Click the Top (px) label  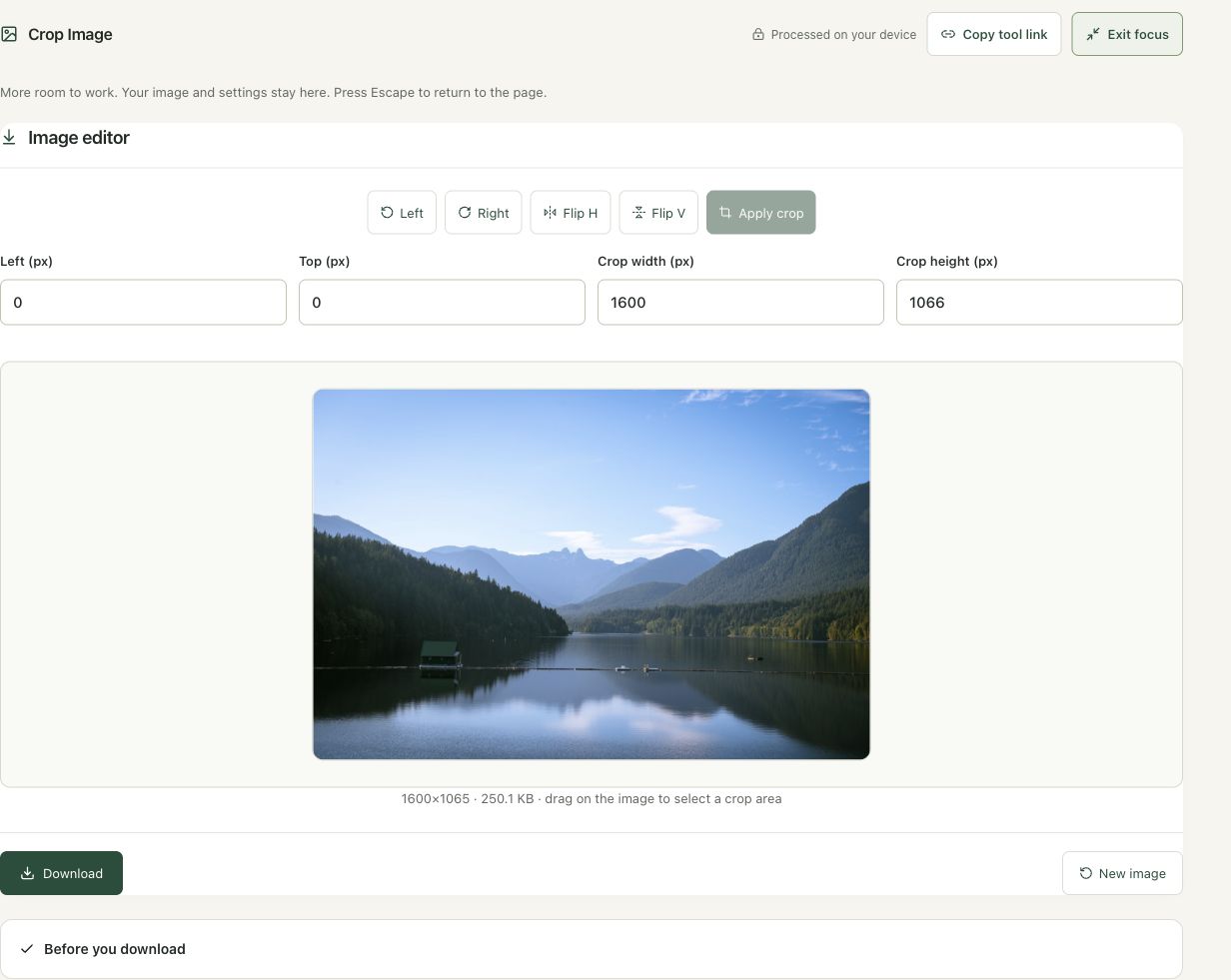coord(324,262)
